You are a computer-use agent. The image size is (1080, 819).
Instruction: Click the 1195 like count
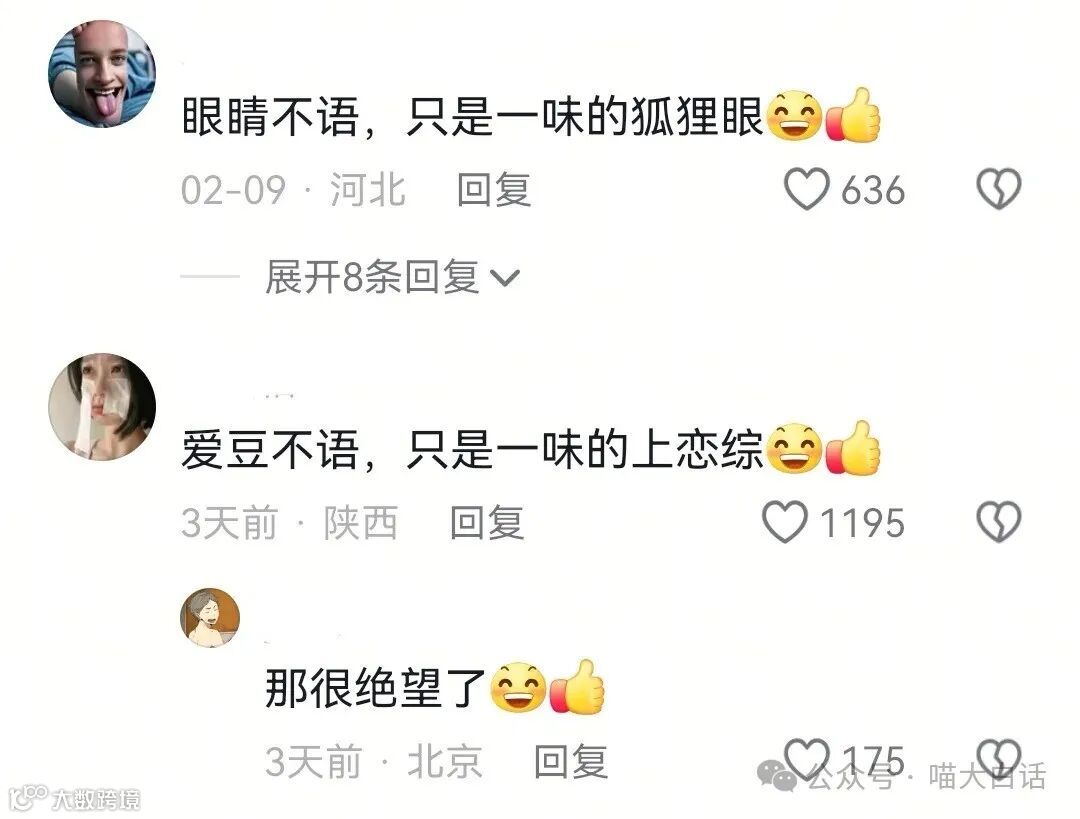(x=862, y=523)
